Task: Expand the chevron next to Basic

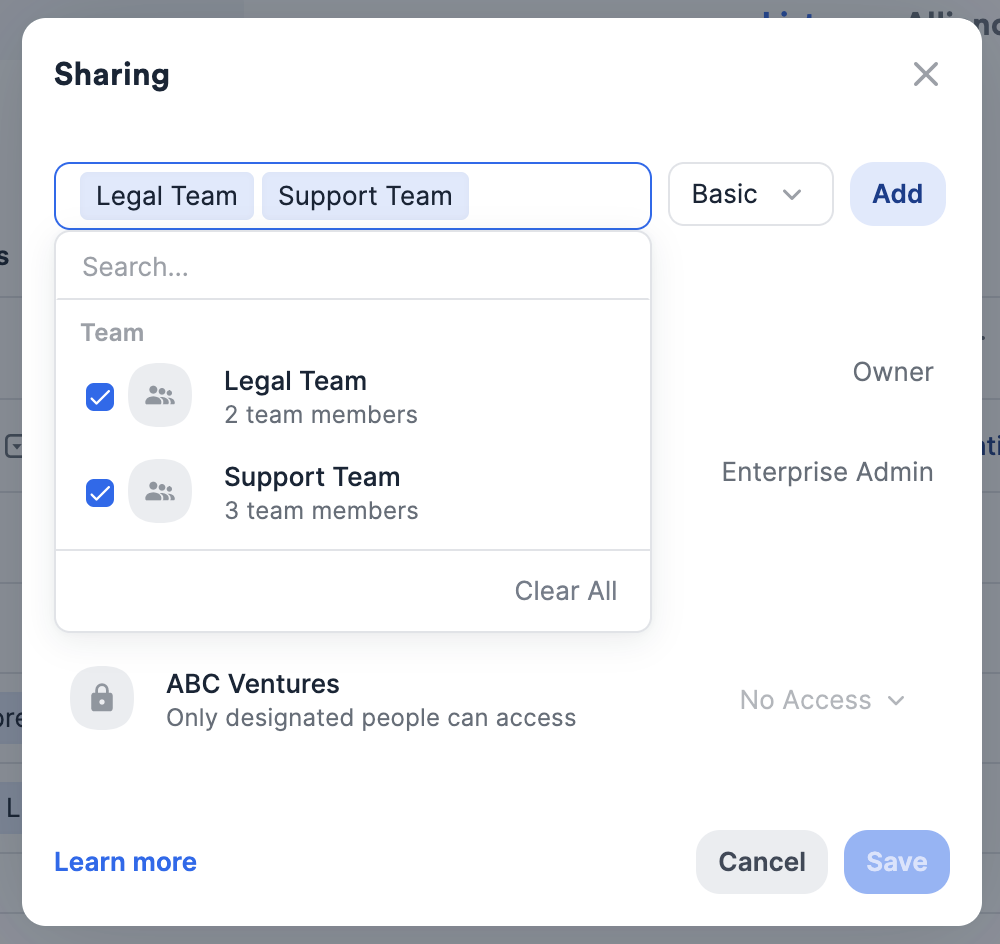Action: (x=793, y=195)
